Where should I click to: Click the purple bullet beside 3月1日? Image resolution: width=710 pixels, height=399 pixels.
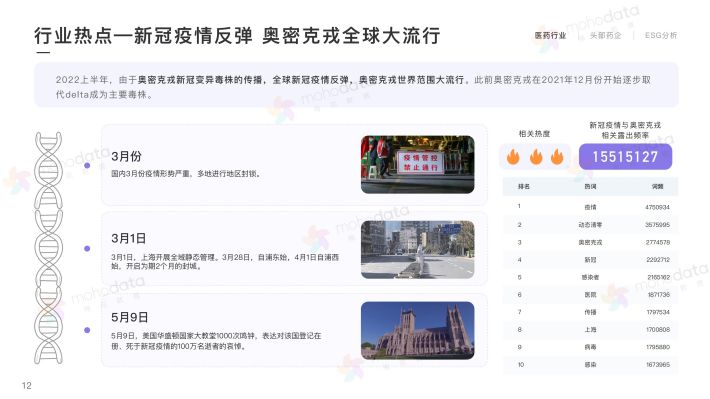[87, 249]
